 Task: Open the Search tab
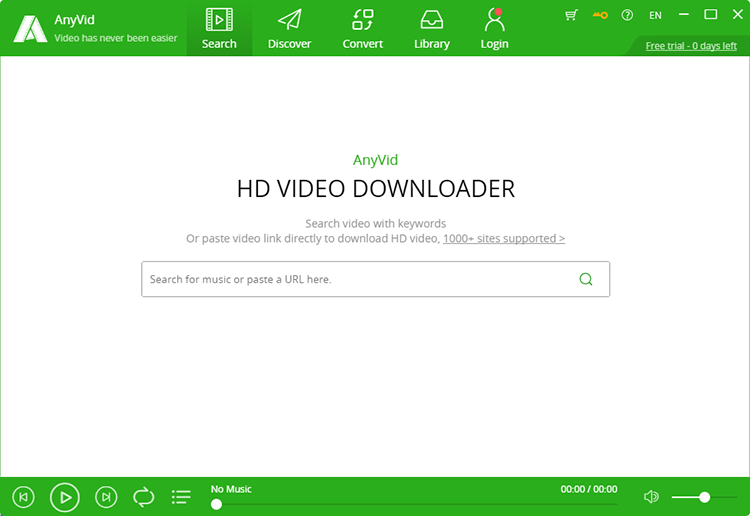tap(219, 29)
